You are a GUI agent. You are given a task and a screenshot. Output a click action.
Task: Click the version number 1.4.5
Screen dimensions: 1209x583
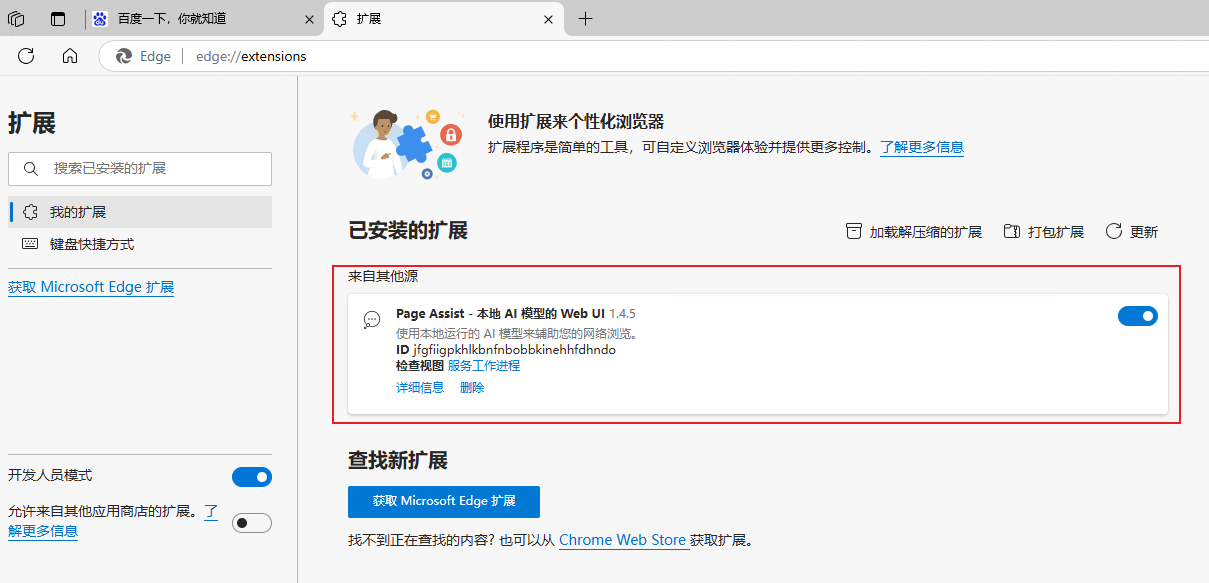coord(622,314)
